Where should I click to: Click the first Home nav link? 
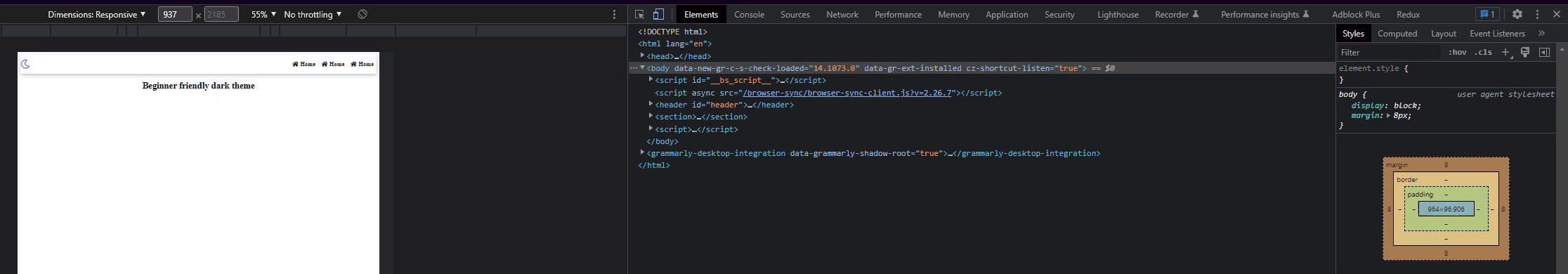(x=304, y=64)
